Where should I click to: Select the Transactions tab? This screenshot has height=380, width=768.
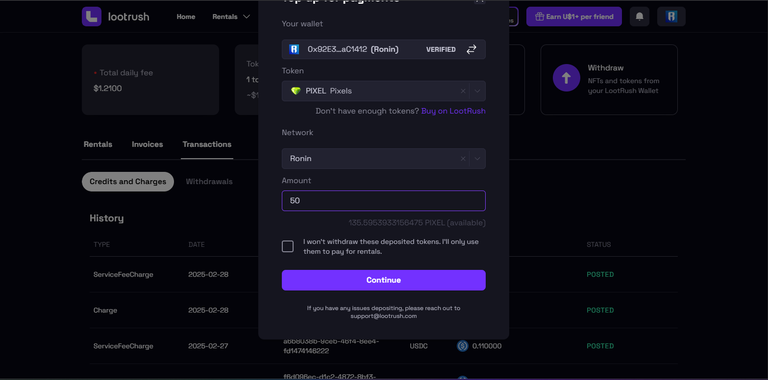tap(207, 144)
